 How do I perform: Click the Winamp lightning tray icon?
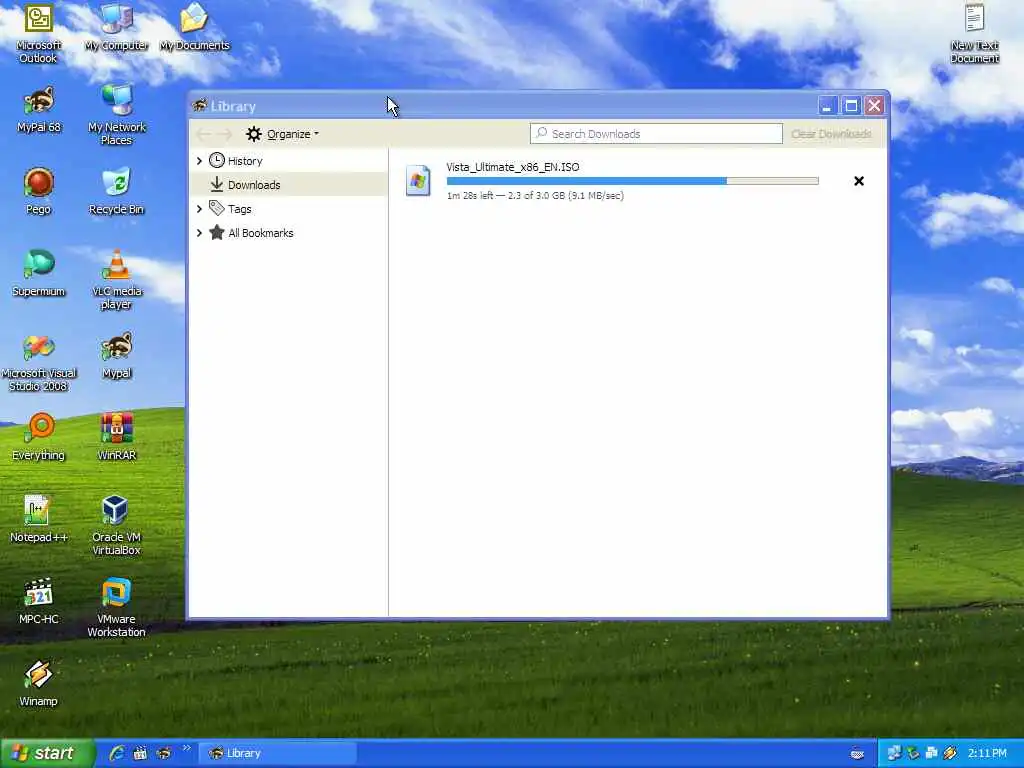coord(950,753)
